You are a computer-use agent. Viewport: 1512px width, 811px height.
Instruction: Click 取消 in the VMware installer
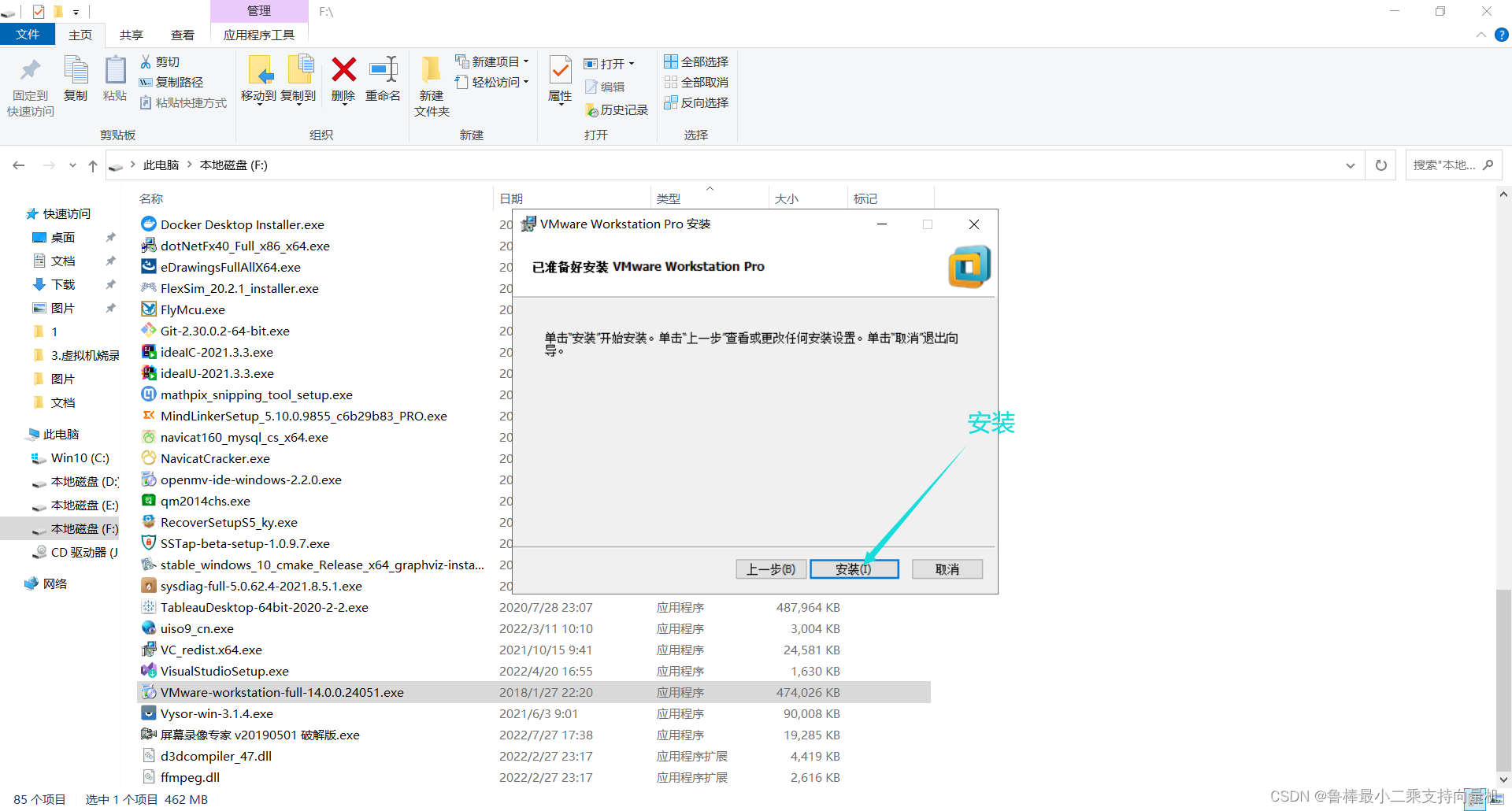(947, 569)
